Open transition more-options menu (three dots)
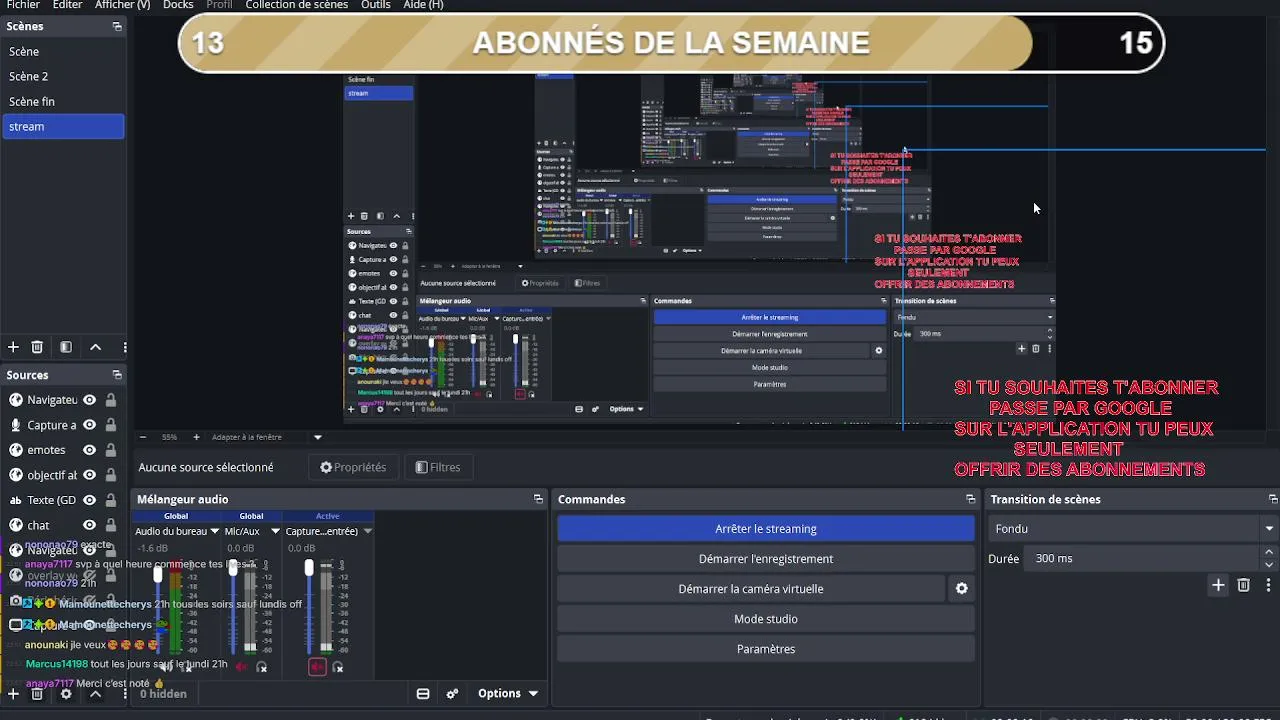The width and height of the screenshot is (1280, 720). (1268, 585)
